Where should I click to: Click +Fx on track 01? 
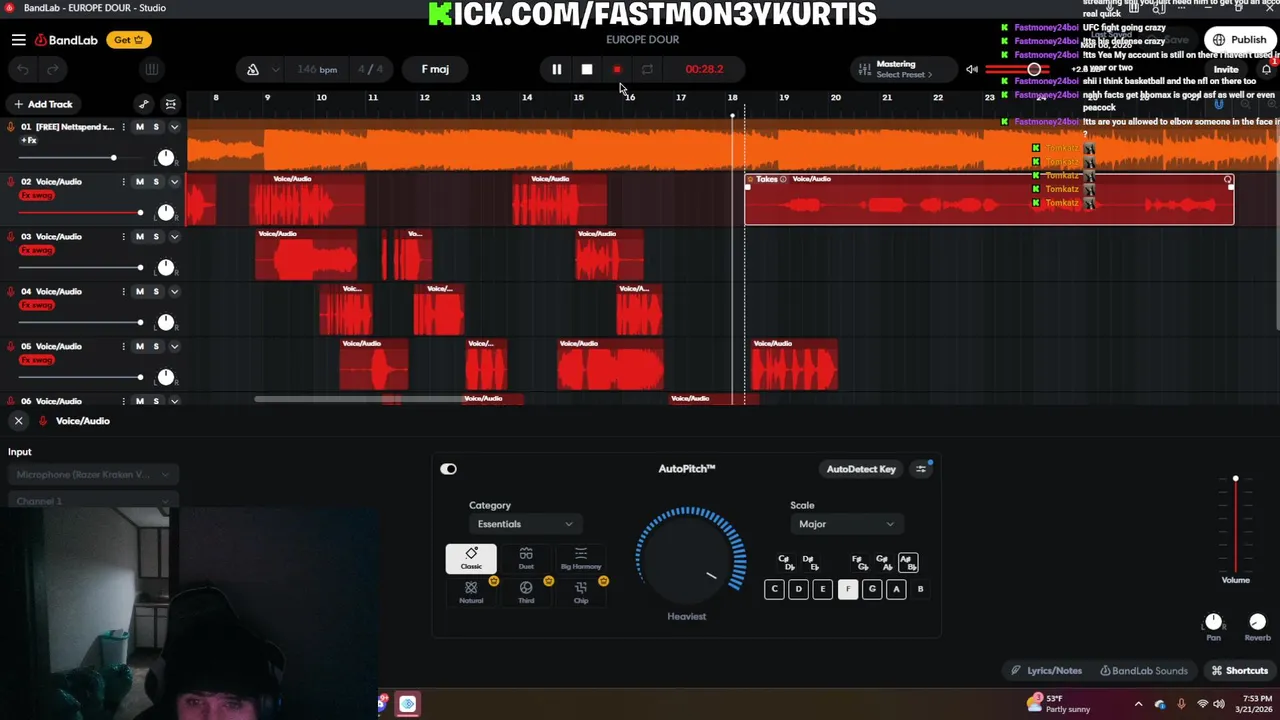tap(28, 140)
